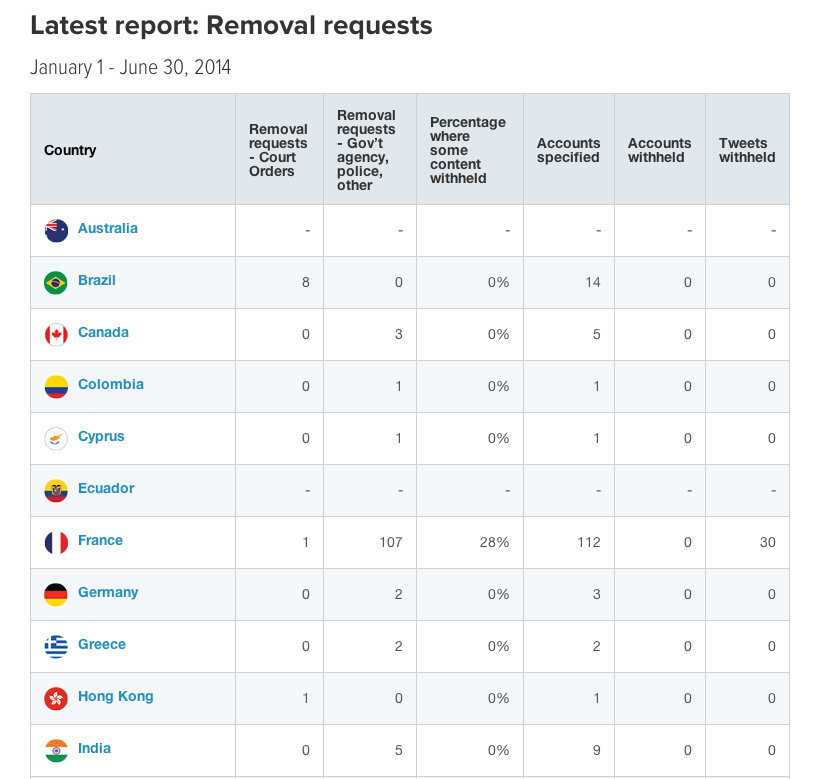
Task: Click the Cyprus flag icon
Action: (x=56, y=439)
